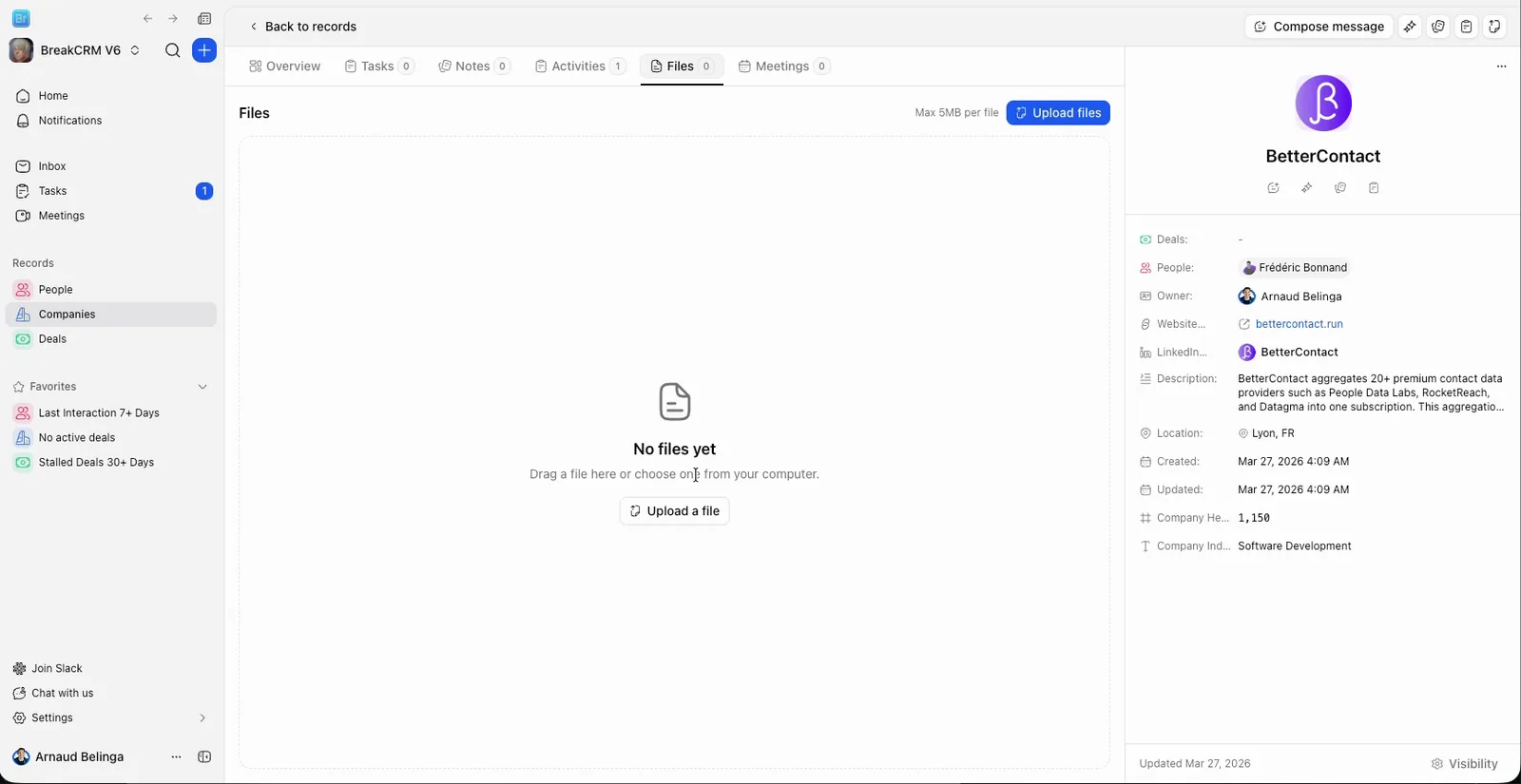Click the message icon under the BetterContact name
Screen dimensions: 1521x784
click(x=1274, y=188)
